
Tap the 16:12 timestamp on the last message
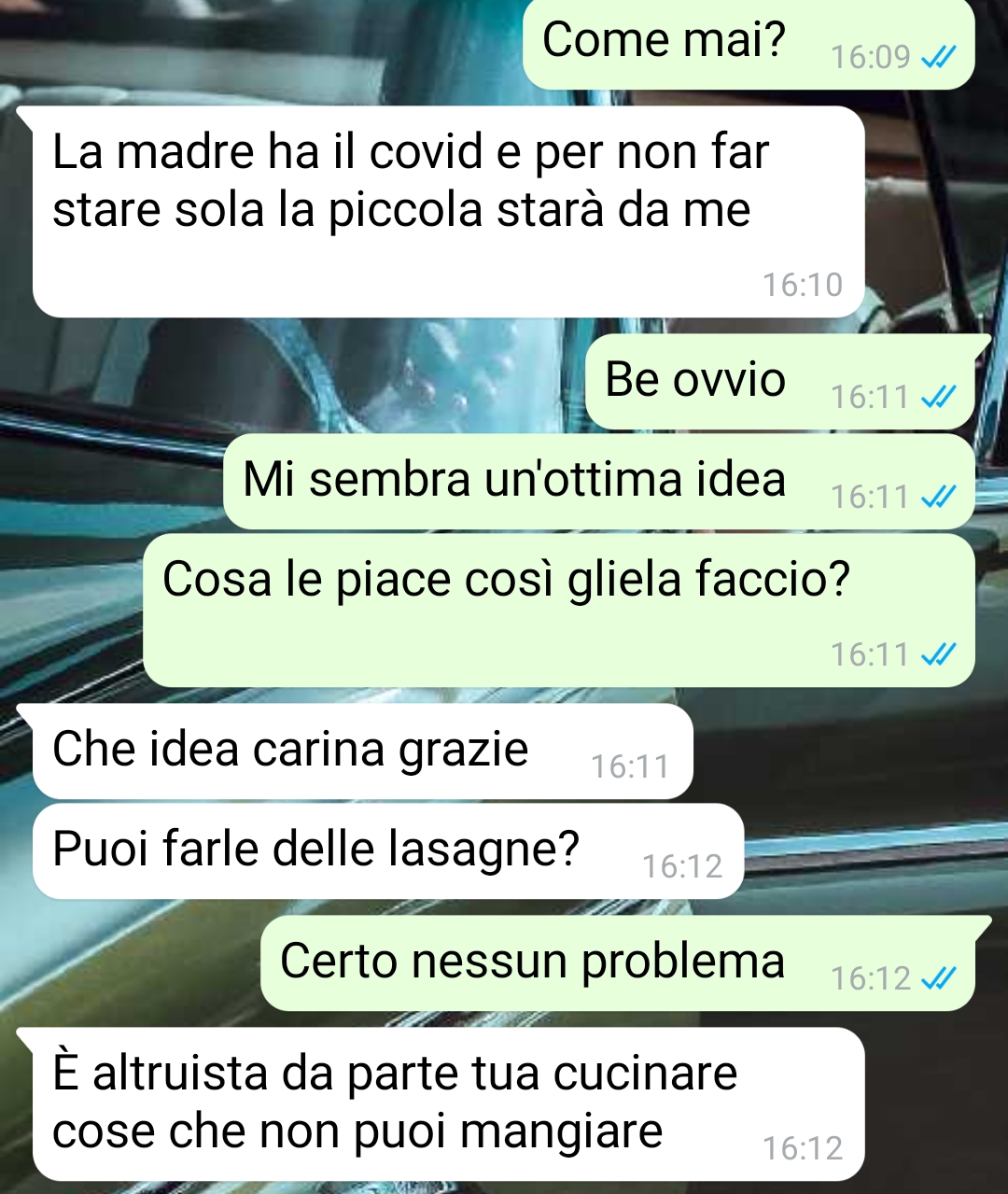tap(803, 1148)
